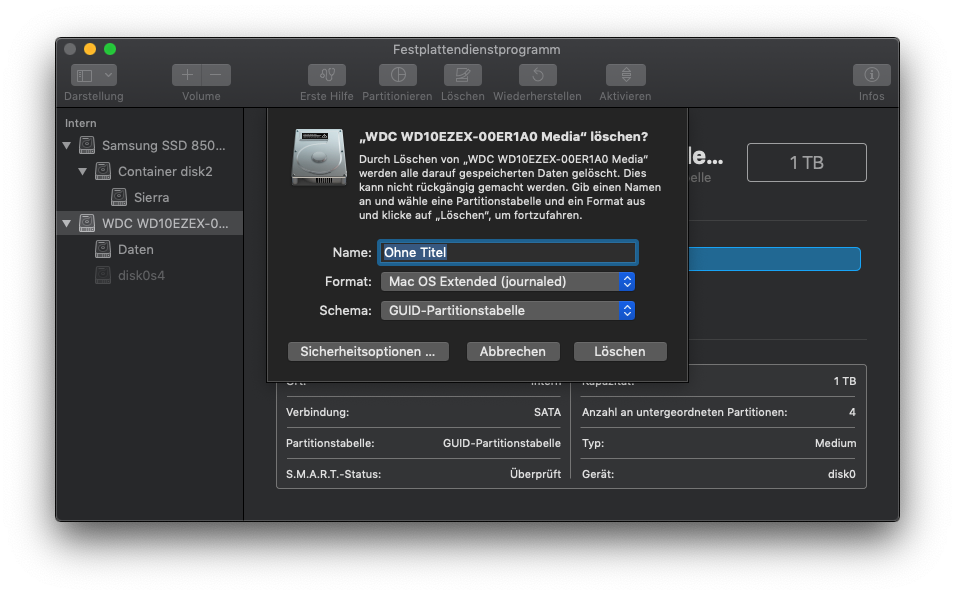
Task: Click the S.M.A.R.T.-Status label
Action: click(x=333, y=474)
